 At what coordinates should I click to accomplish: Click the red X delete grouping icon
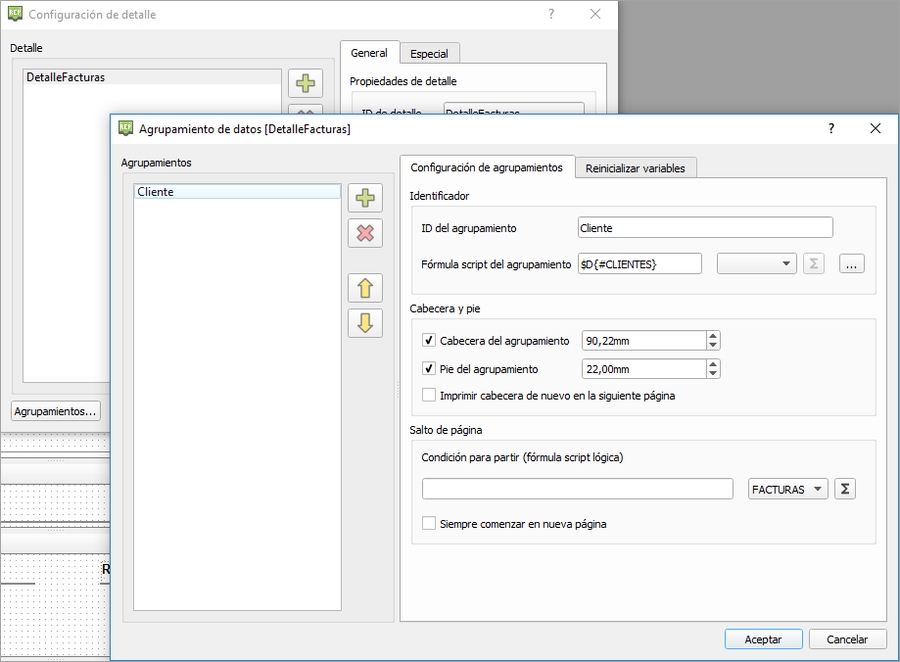[365, 233]
